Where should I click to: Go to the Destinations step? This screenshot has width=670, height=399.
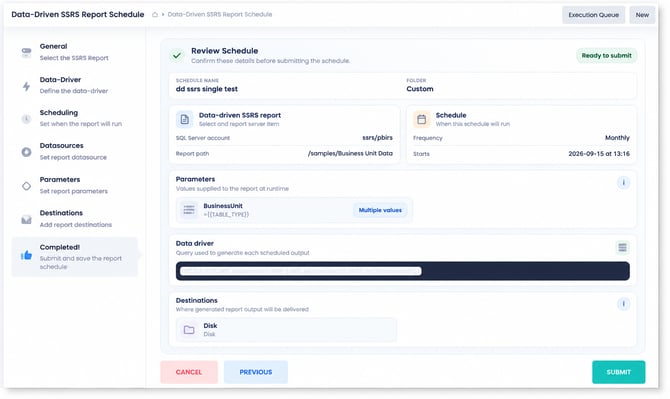[x=75, y=219]
